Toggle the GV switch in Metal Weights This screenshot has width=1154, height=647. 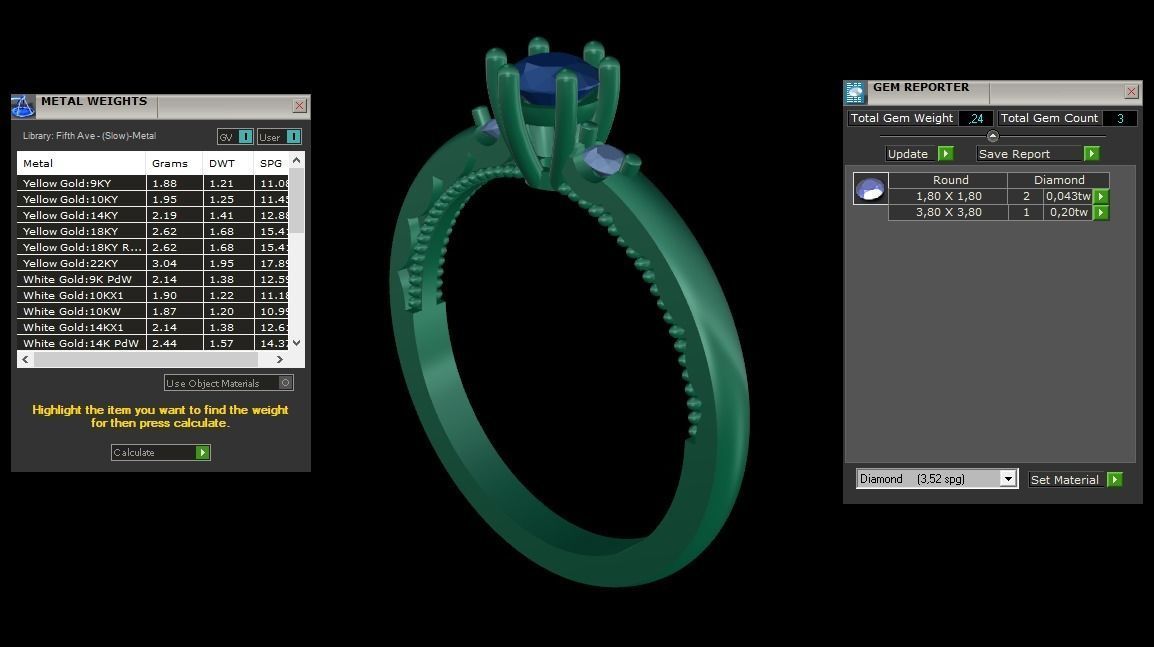pyautogui.click(x=245, y=137)
